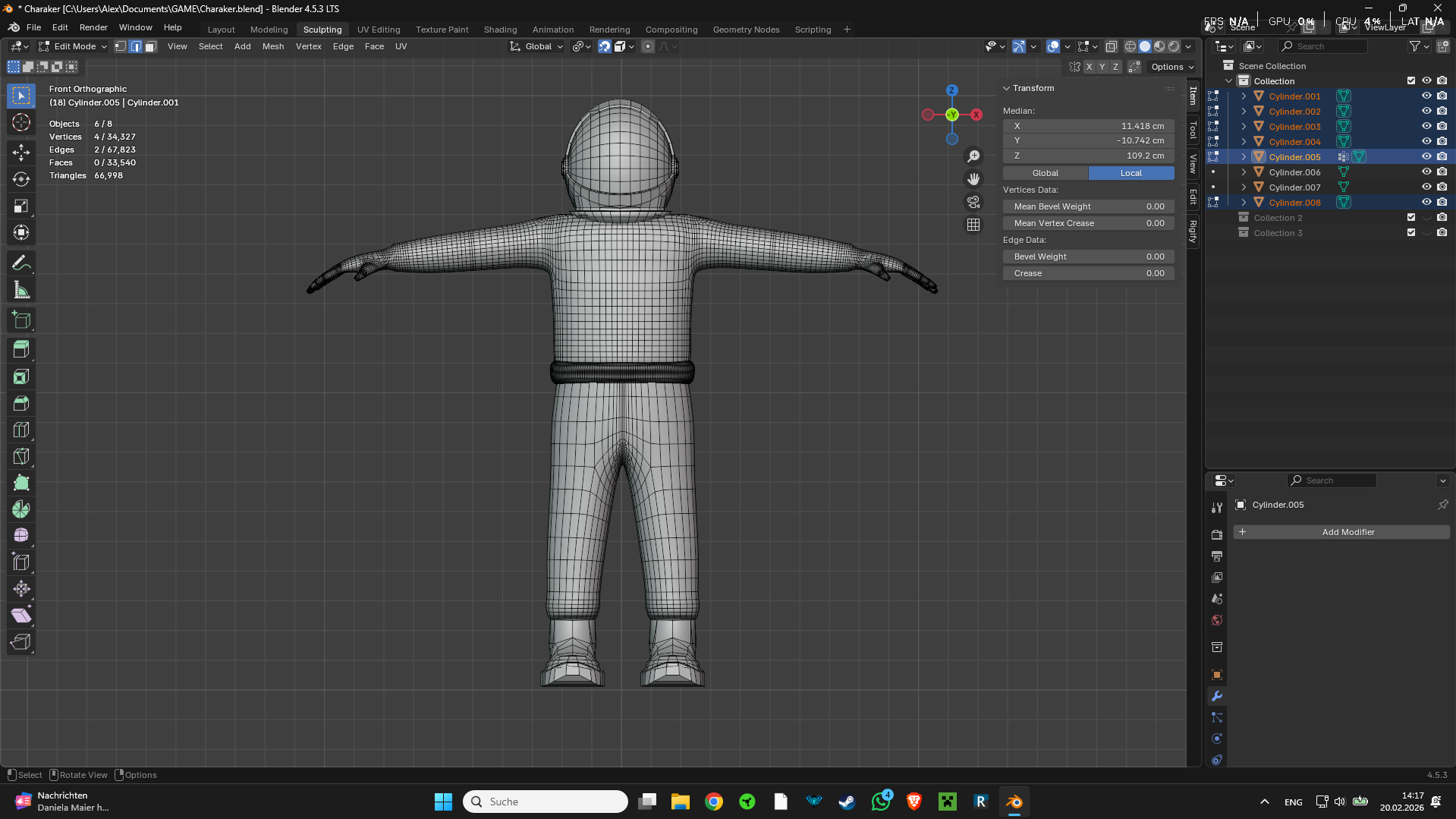Switch to the UV Editing workspace tab

point(379,30)
